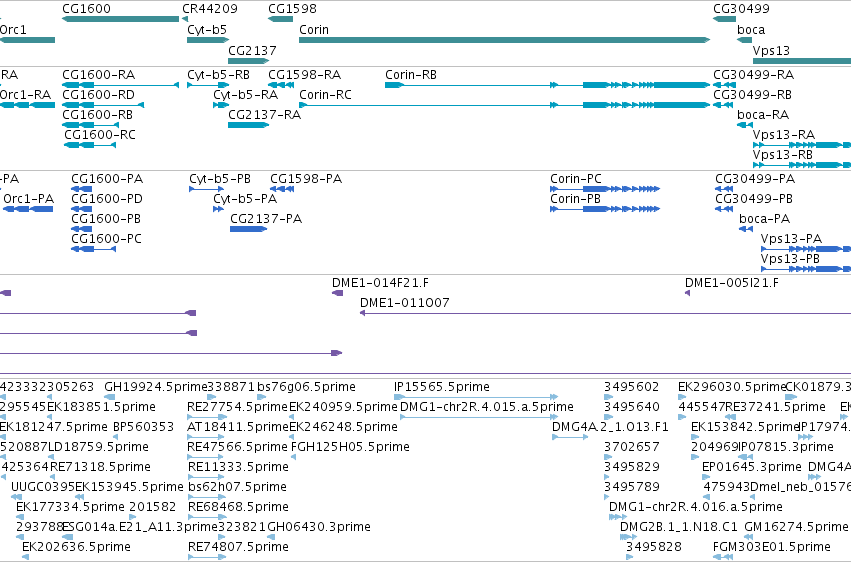This screenshot has width=851, height=562.
Task: Select transcript Vps13-RB
Action: pyautogui.click(x=802, y=165)
